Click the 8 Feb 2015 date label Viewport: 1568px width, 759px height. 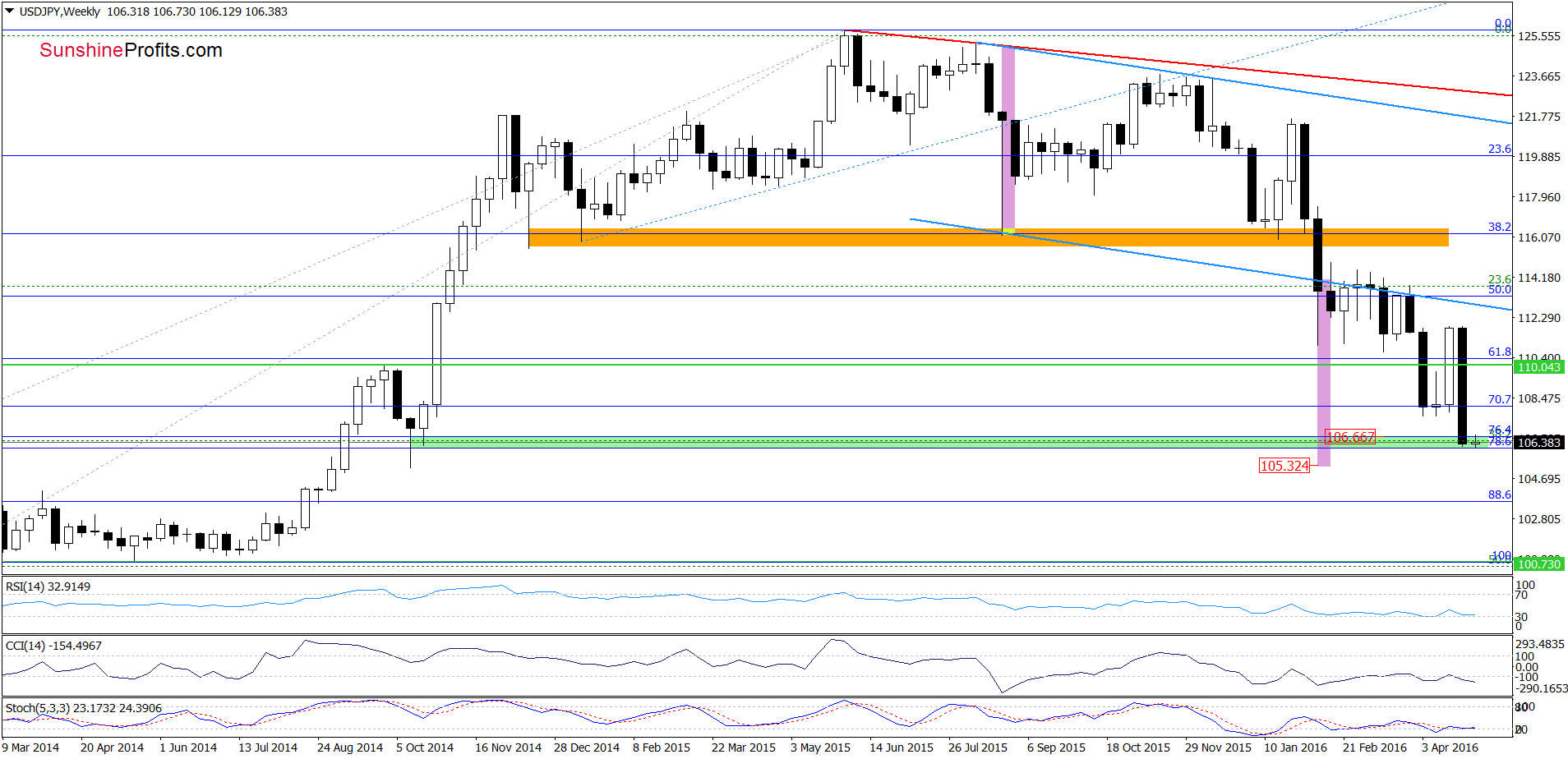coord(662,747)
